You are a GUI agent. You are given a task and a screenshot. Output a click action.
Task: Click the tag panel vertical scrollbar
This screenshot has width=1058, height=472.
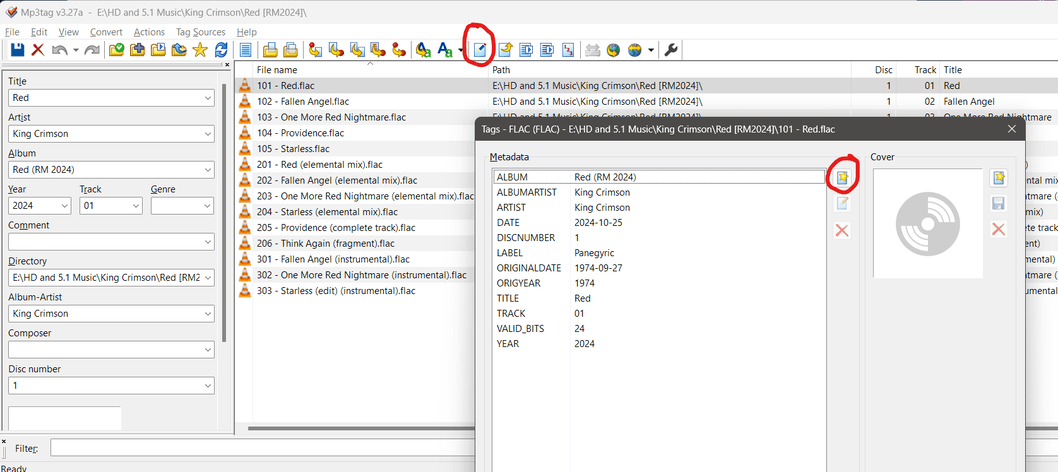(x=224, y=212)
